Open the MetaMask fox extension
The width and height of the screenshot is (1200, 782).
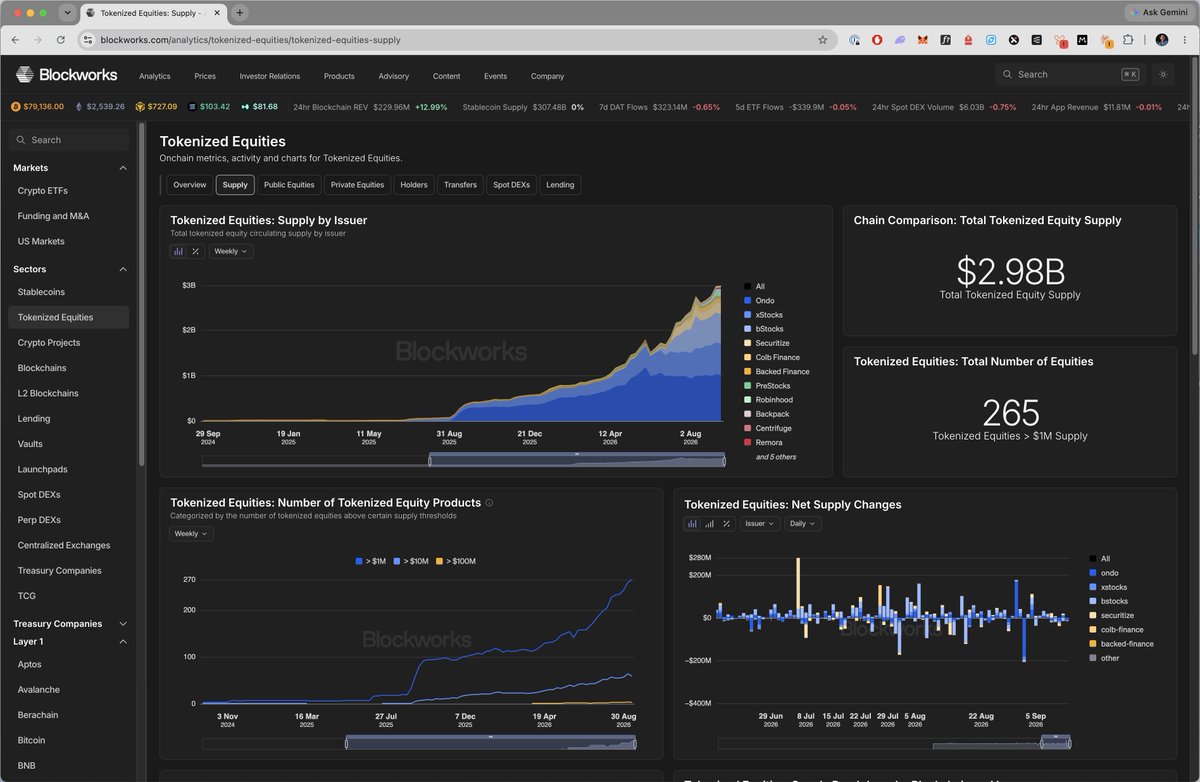tap(923, 40)
